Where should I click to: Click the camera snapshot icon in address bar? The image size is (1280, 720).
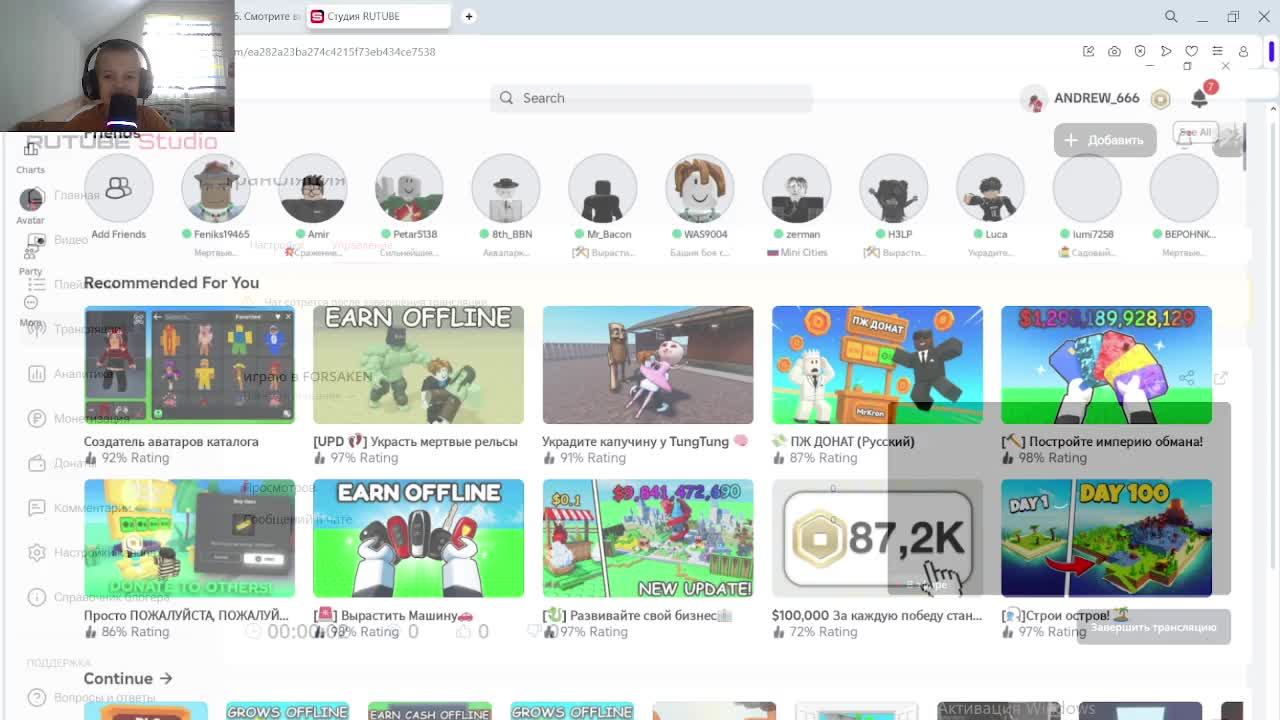point(1115,51)
